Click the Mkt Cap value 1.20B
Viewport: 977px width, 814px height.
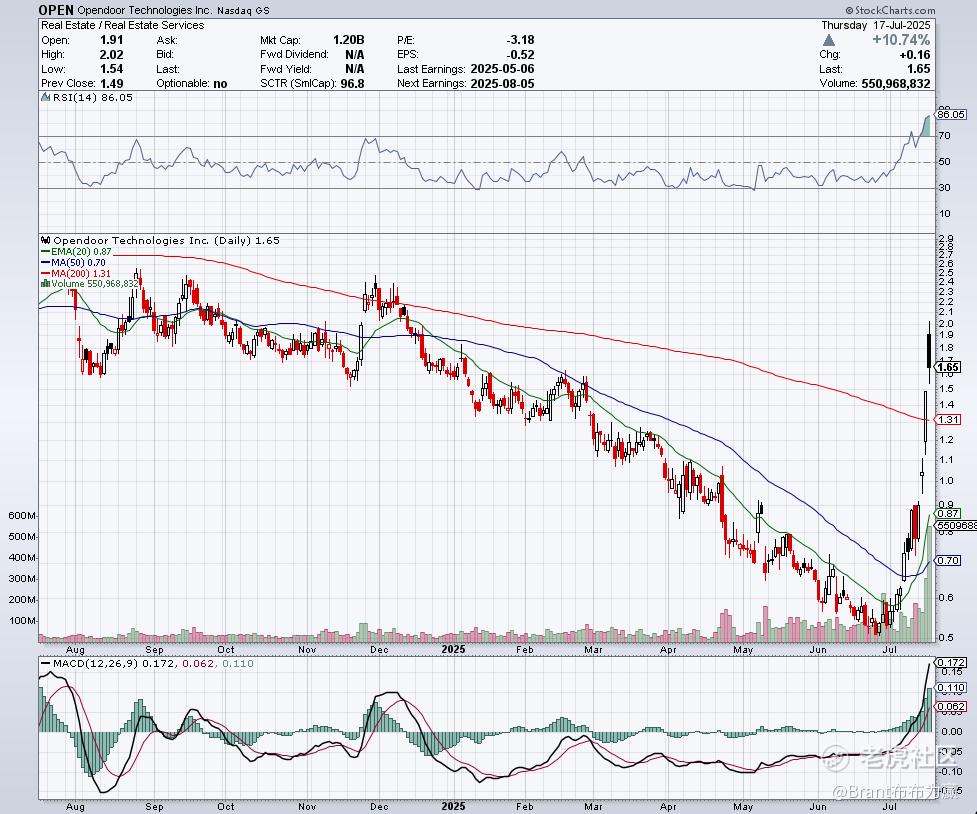click(x=348, y=40)
